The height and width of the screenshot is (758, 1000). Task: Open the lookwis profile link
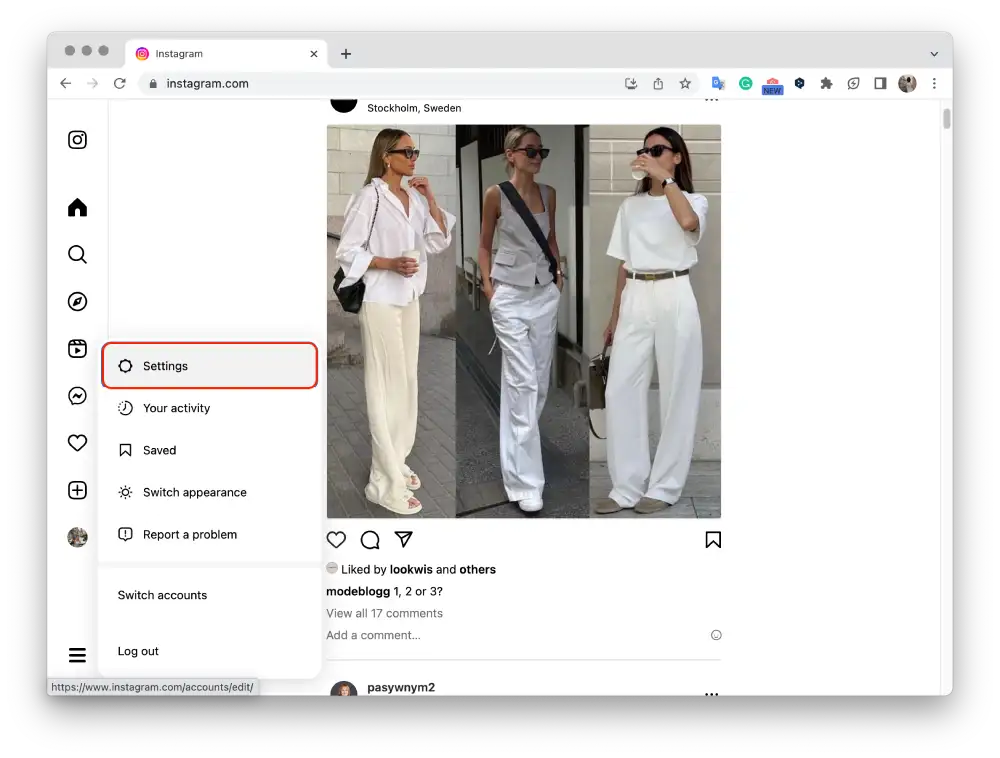point(411,569)
